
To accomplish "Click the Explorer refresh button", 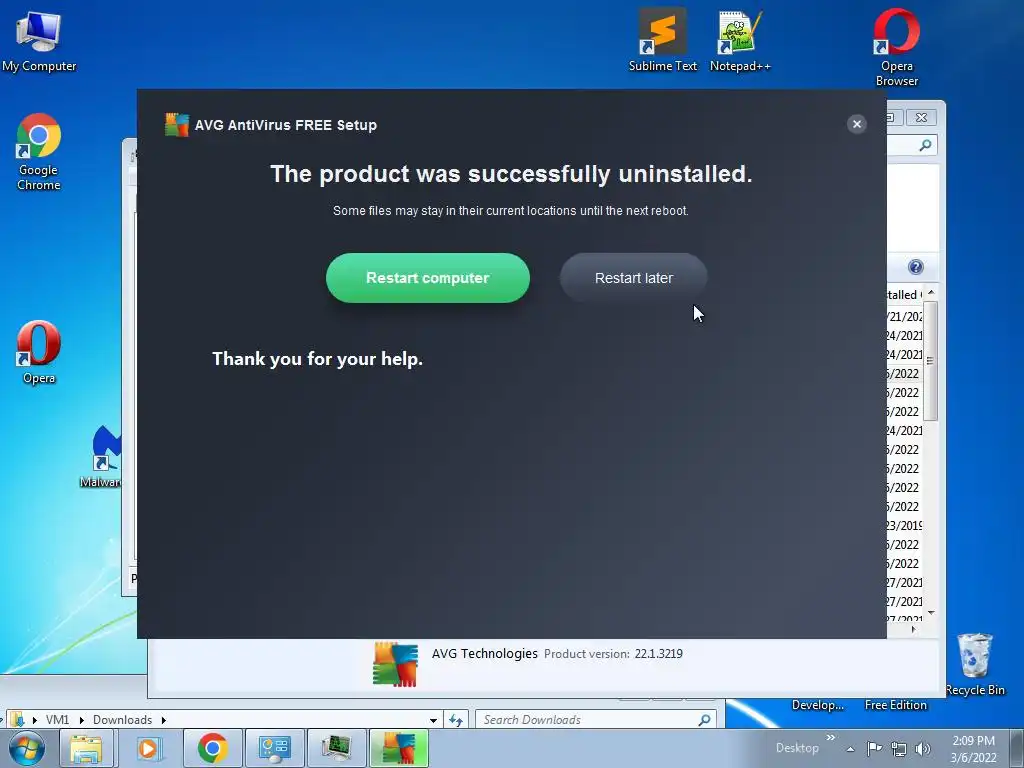I will [x=456, y=720].
